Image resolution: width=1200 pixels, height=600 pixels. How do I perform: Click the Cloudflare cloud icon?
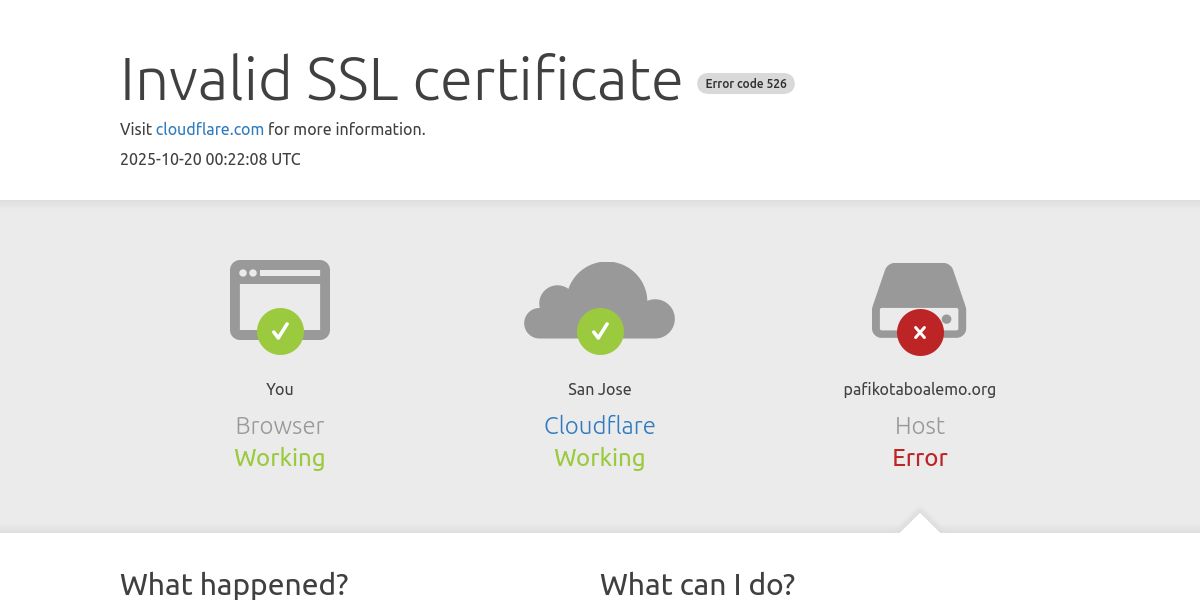tap(600, 300)
